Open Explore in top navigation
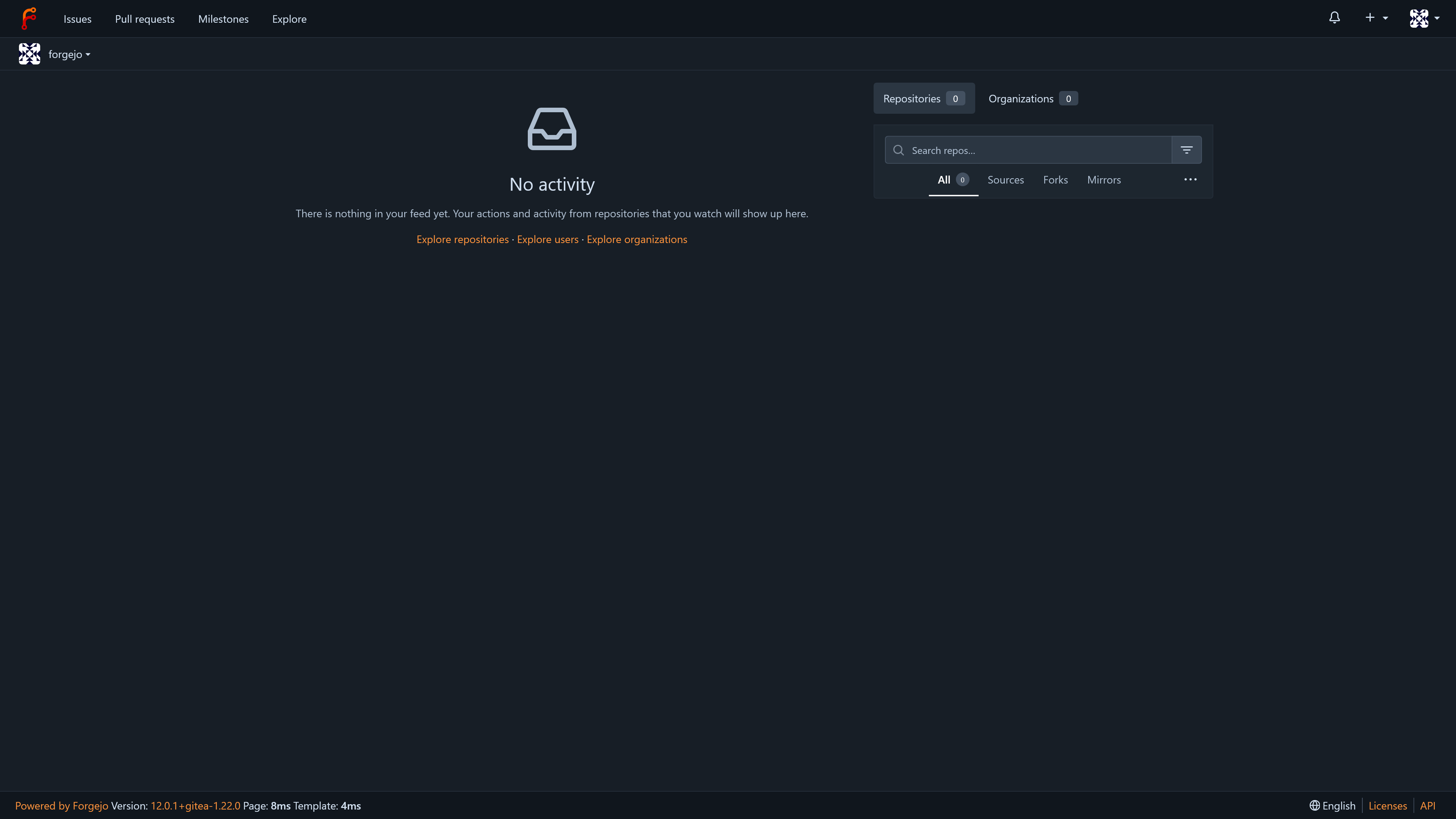This screenshot has width=1456, height=819. pos(289,19)
